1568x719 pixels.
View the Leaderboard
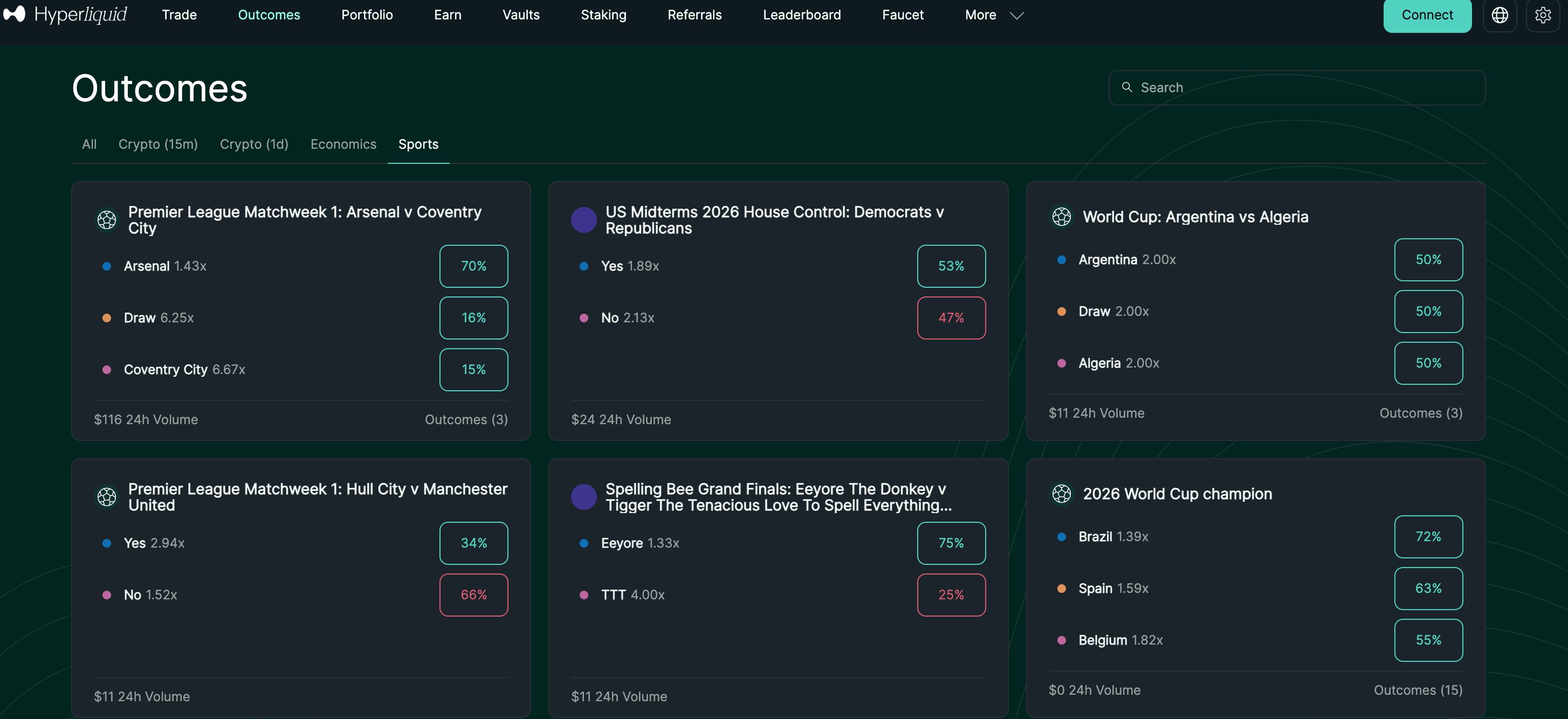[x=802, y=15]
